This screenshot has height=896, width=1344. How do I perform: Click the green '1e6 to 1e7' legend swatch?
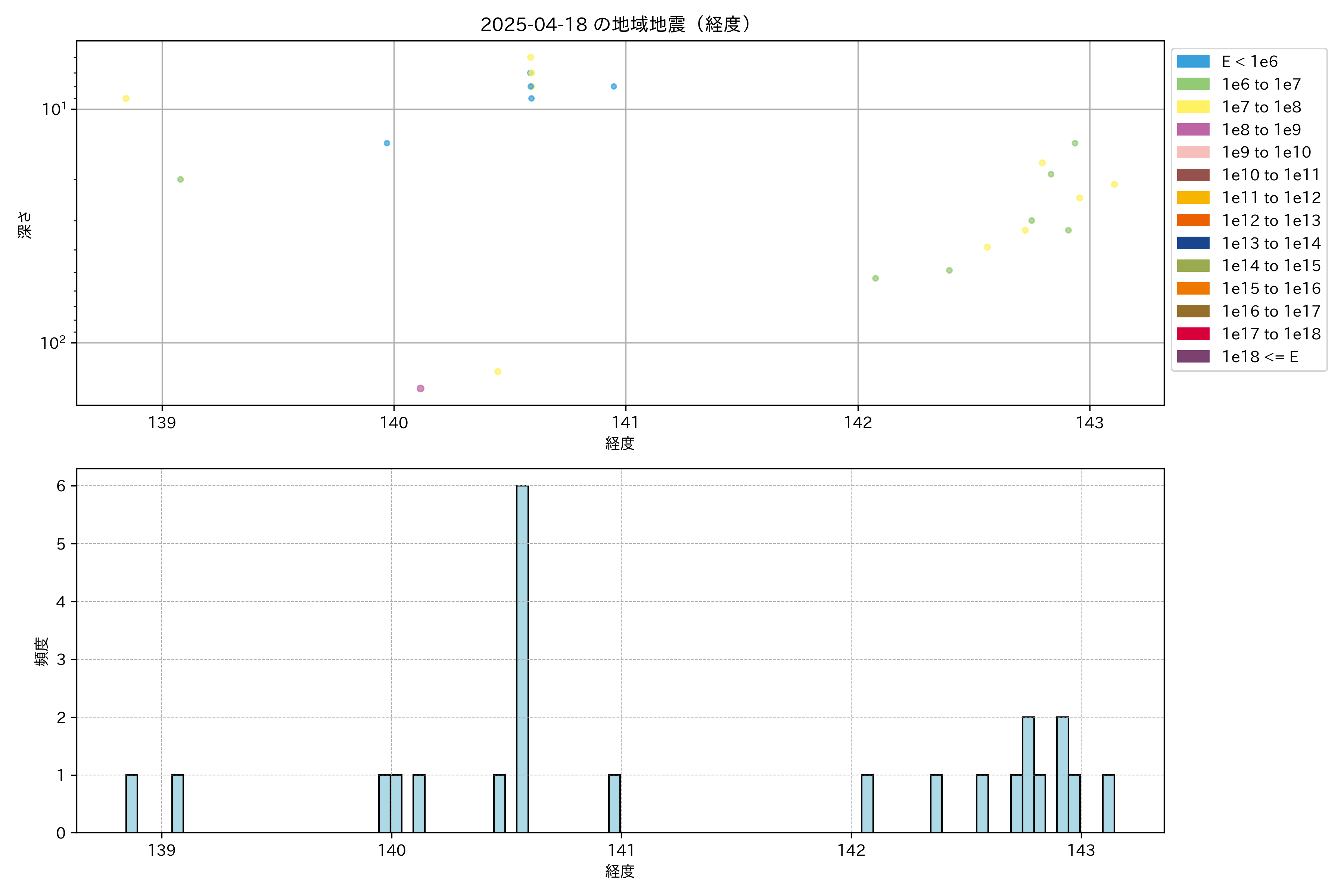pyautogui.click(x=1192, y=84)
